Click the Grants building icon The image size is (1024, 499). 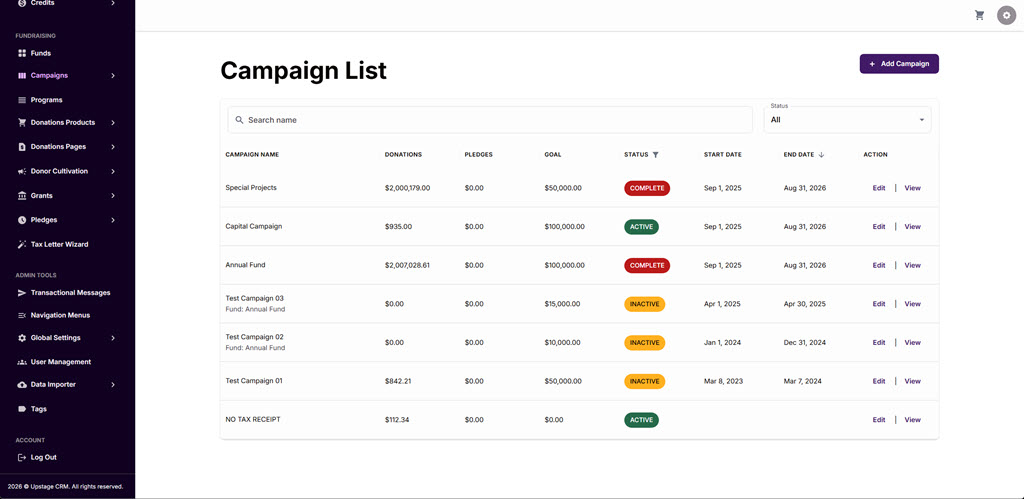click(x=22, y=196)
